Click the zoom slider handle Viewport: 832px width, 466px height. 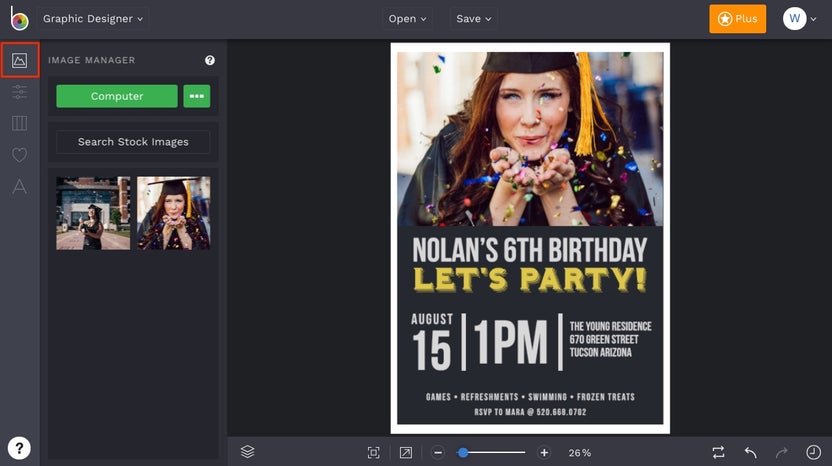click(463, 453)
